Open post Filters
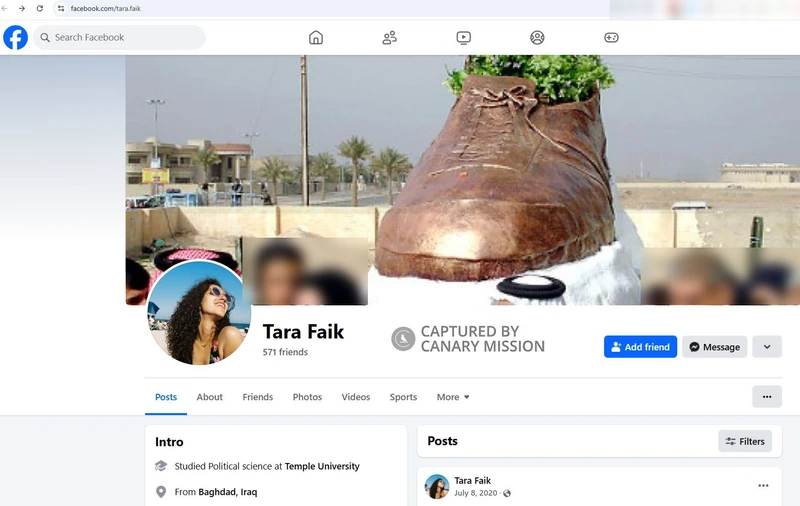This screenshot has width=800, height=506. tap(745, 441)
